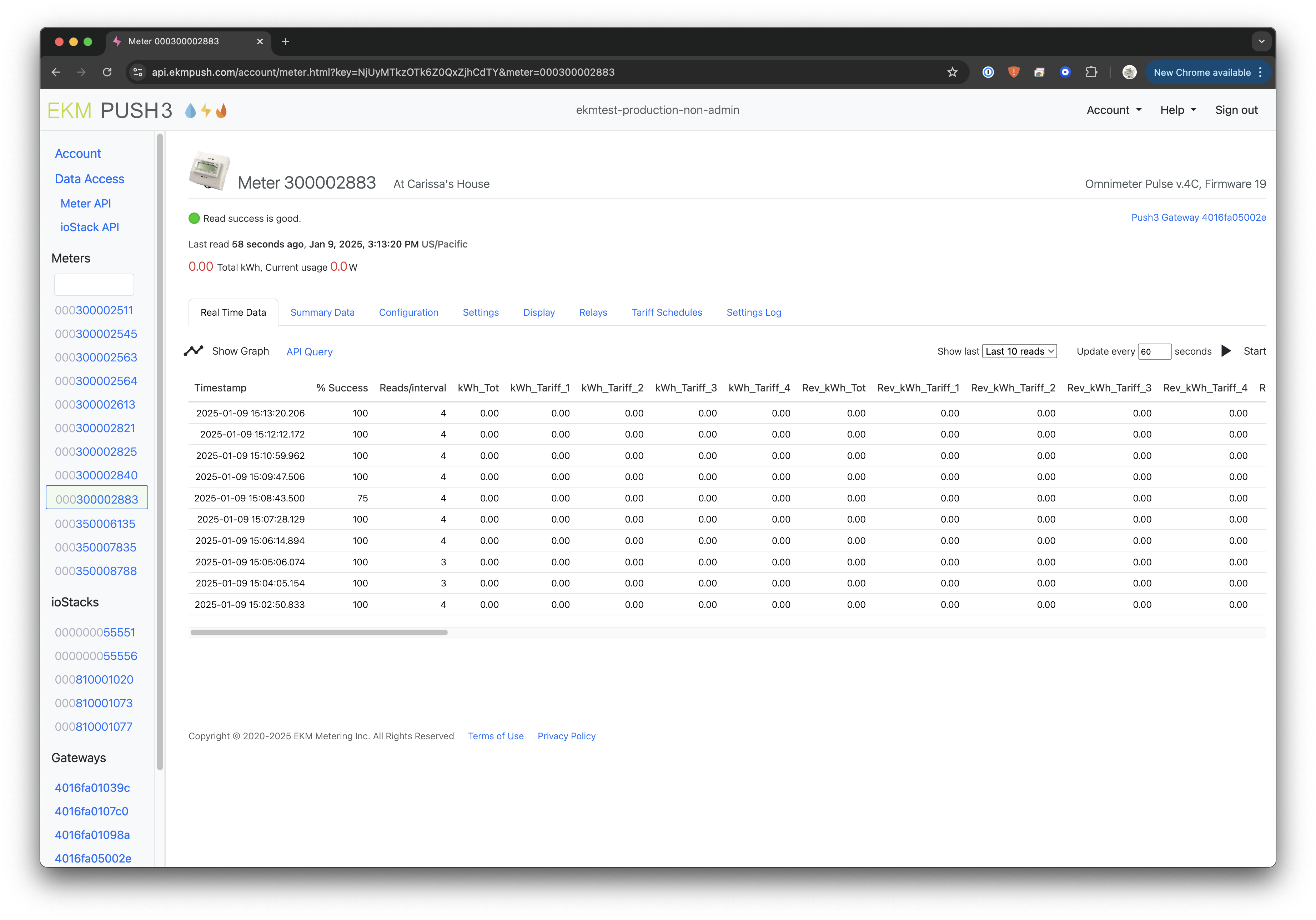Viewport: 1316px width, 920px height.
Task: Click the horizontal scrollbar below the table
Action: [319, 632]
